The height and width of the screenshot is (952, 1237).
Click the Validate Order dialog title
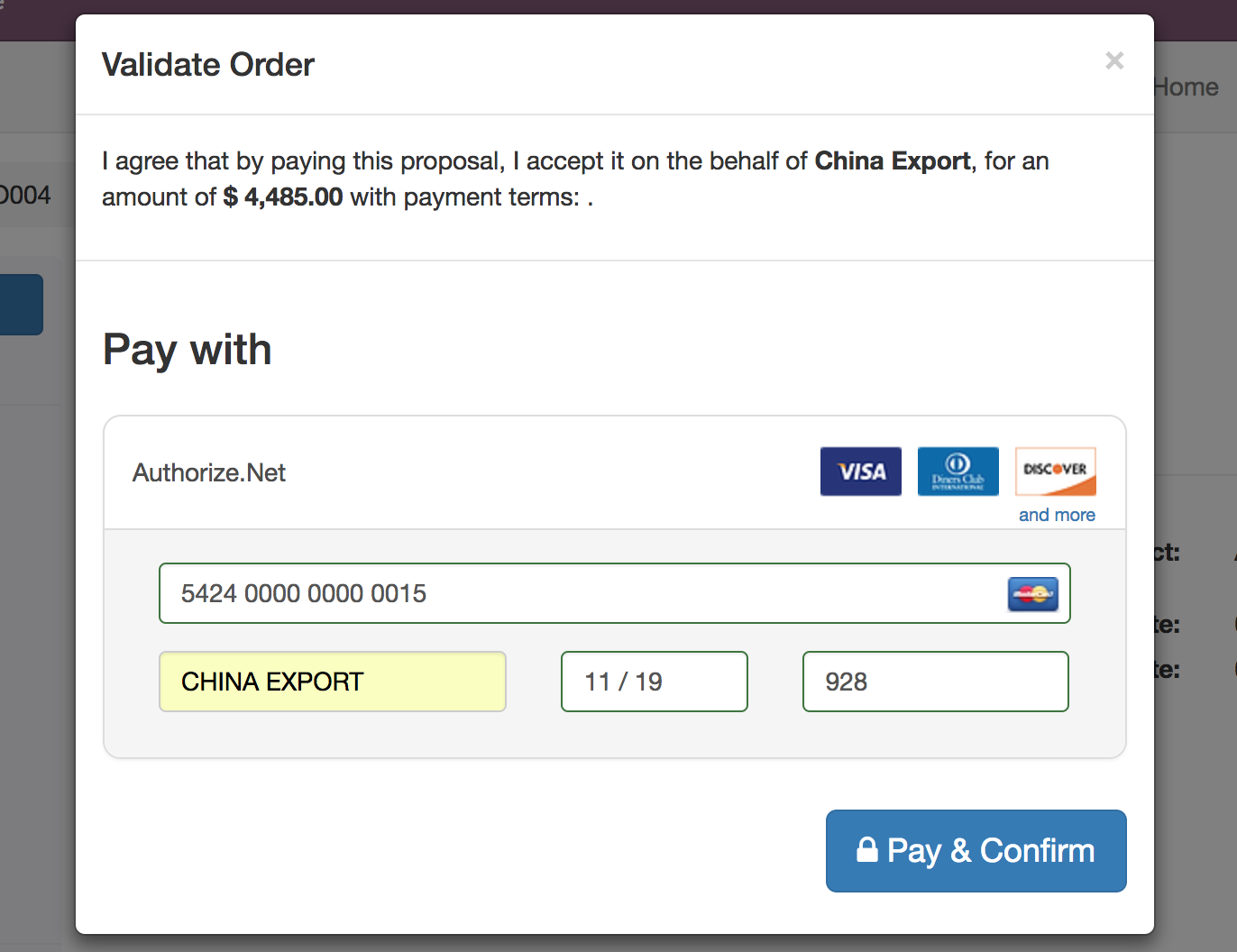tap(208, 65)
